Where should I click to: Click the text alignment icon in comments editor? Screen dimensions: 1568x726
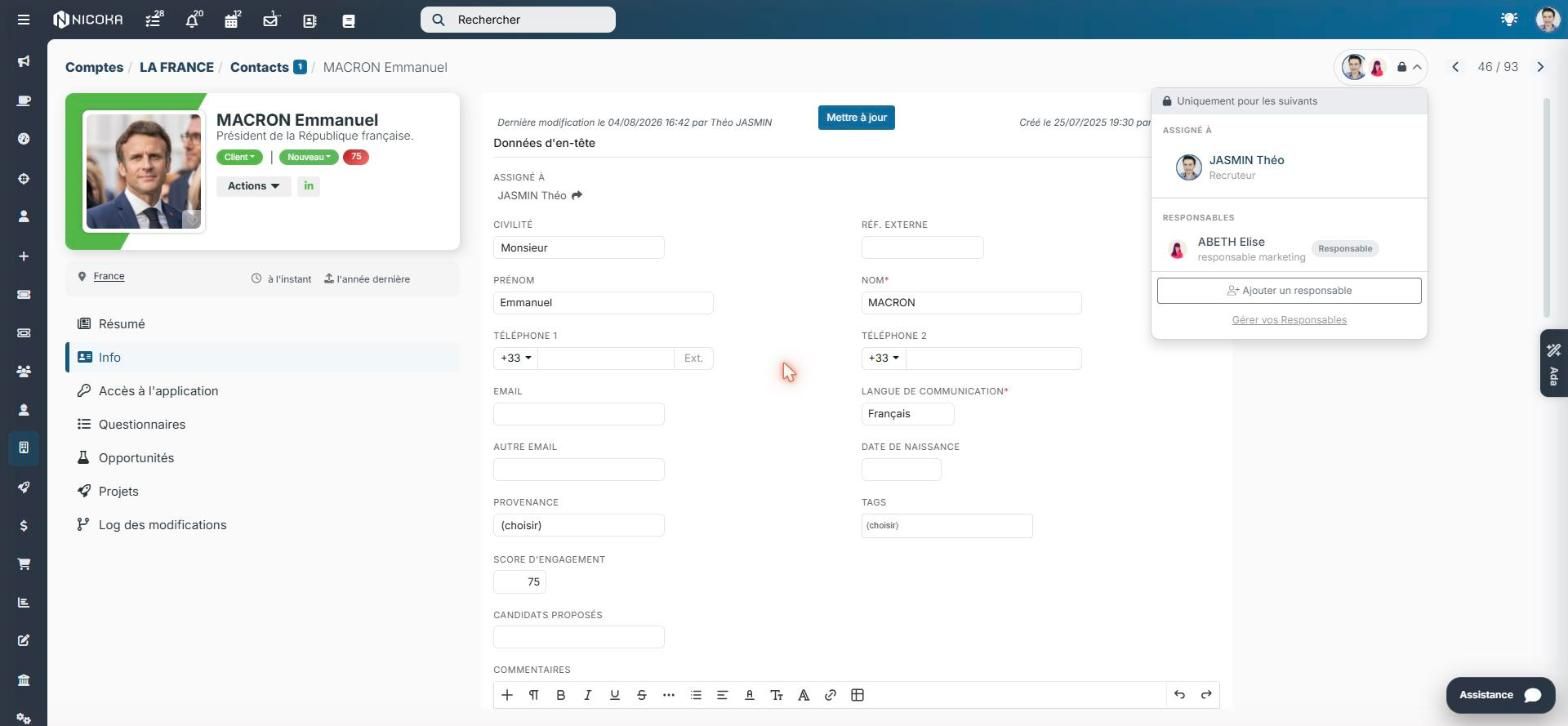[x=722, y=695]
